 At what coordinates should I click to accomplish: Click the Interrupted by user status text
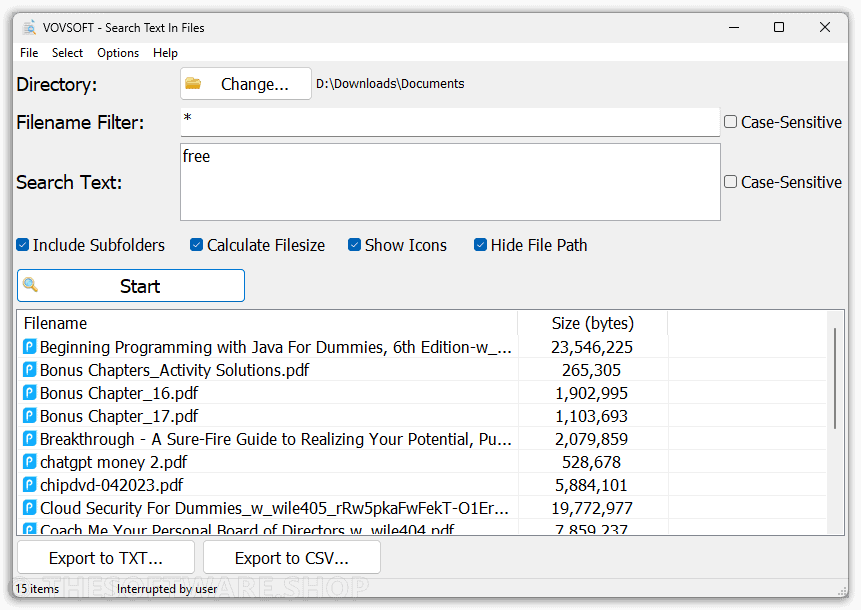[x=167, y=589]
